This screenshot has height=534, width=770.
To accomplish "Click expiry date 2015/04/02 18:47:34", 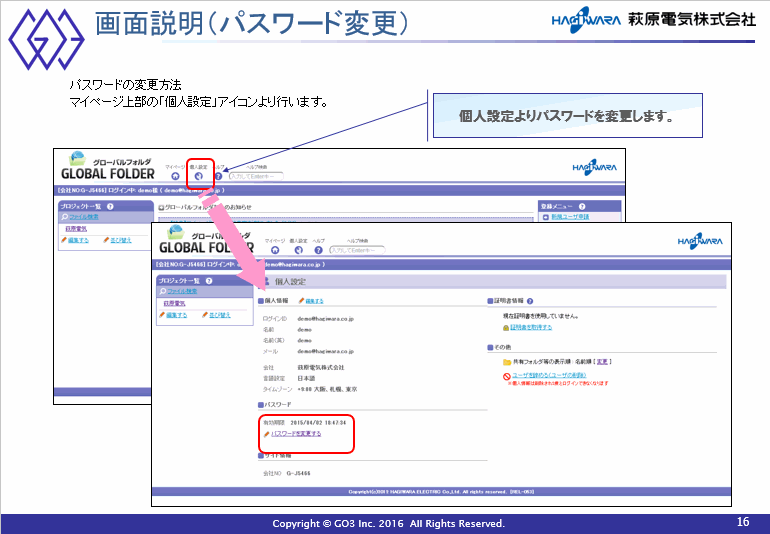I will pos(318,422).
